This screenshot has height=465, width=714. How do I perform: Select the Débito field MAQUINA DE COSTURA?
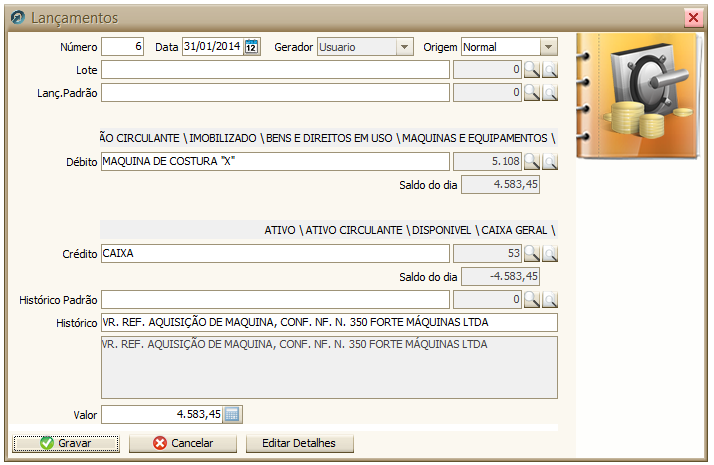(x=275, y=161)
